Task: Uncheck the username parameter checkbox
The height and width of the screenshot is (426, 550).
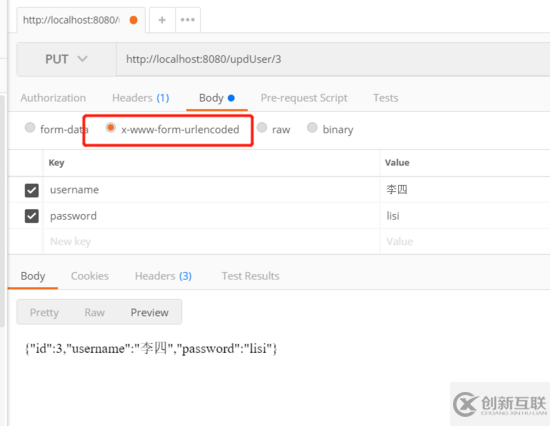Action: tap(32, 190)
